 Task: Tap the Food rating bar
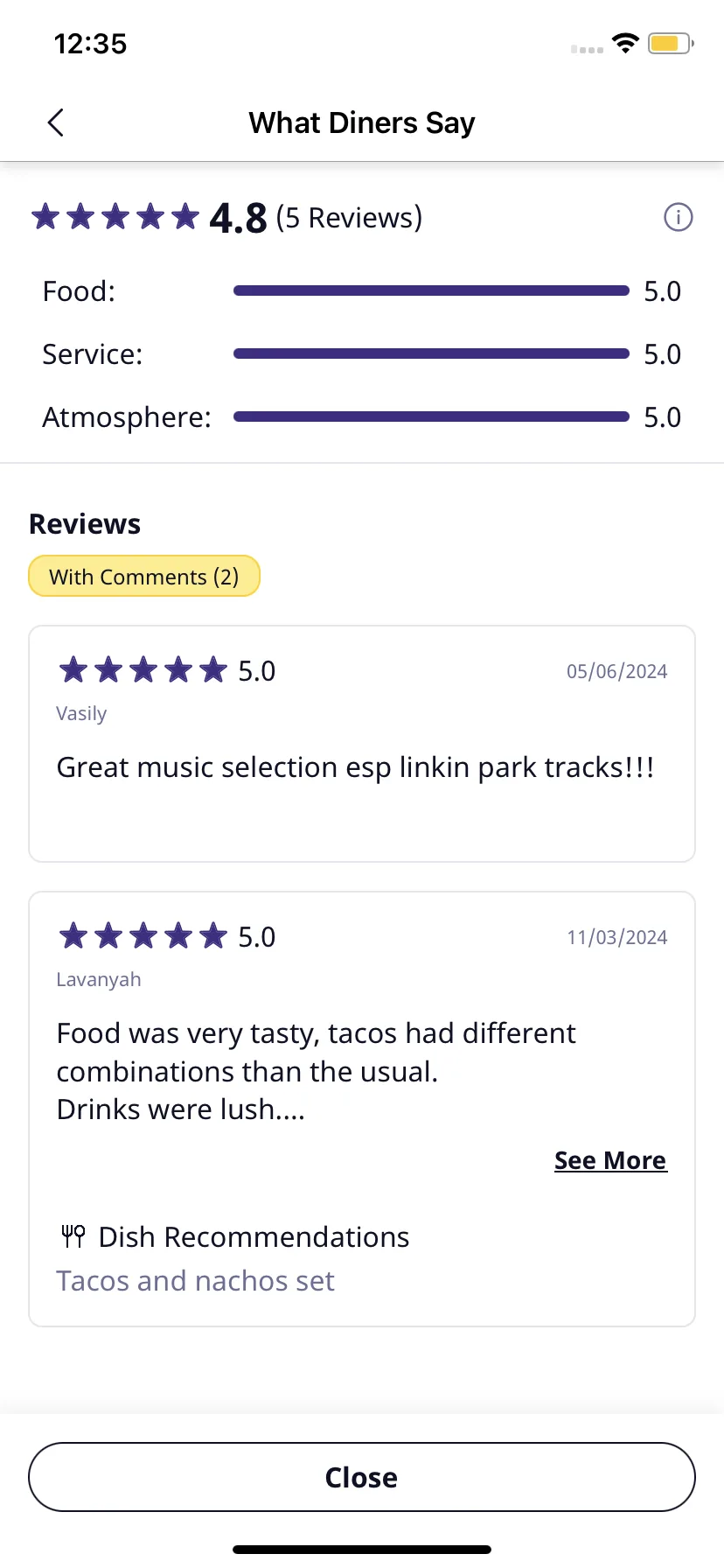pos(431,290)
